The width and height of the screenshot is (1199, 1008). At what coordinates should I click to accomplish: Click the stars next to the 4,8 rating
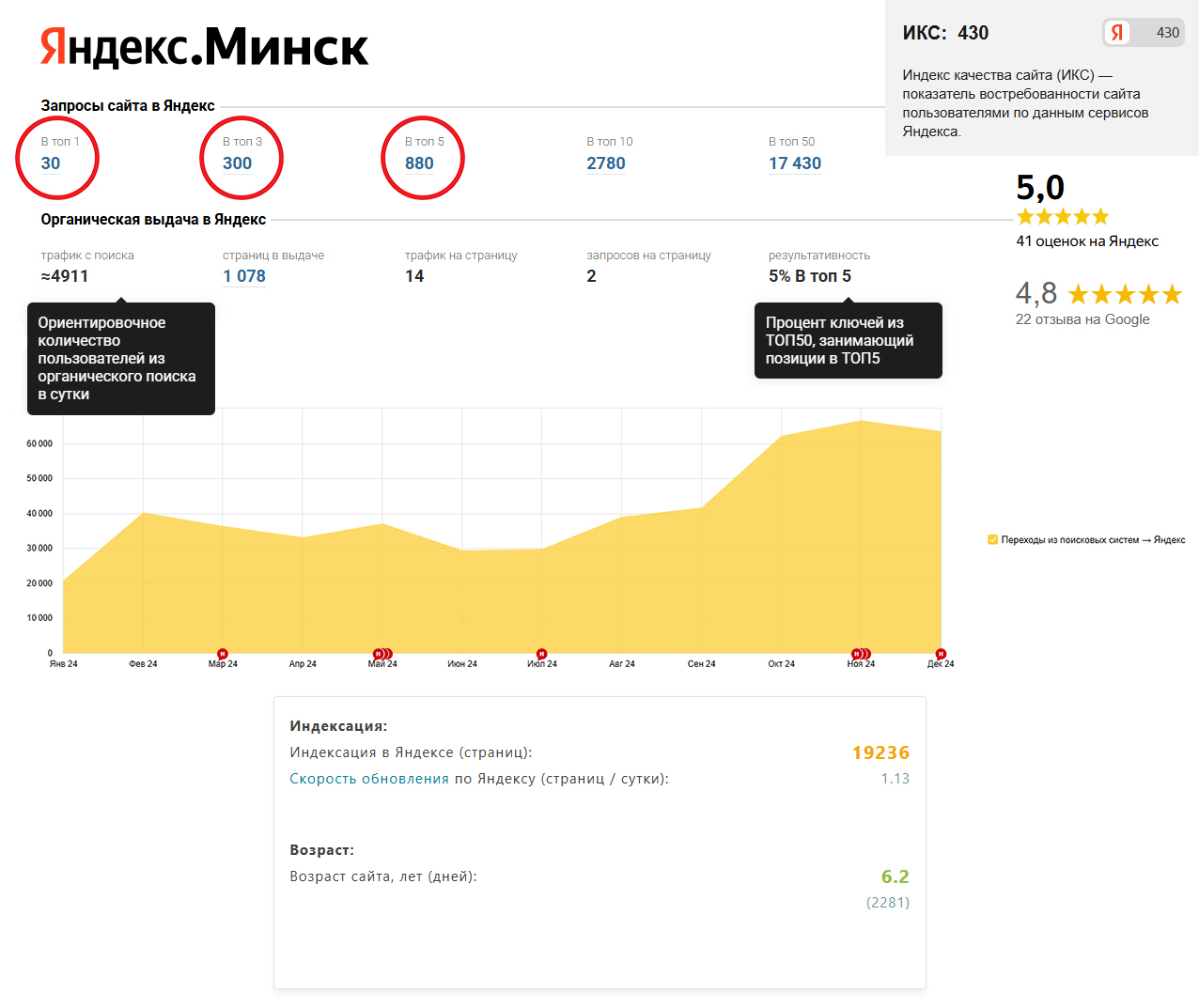[1125, 295]
